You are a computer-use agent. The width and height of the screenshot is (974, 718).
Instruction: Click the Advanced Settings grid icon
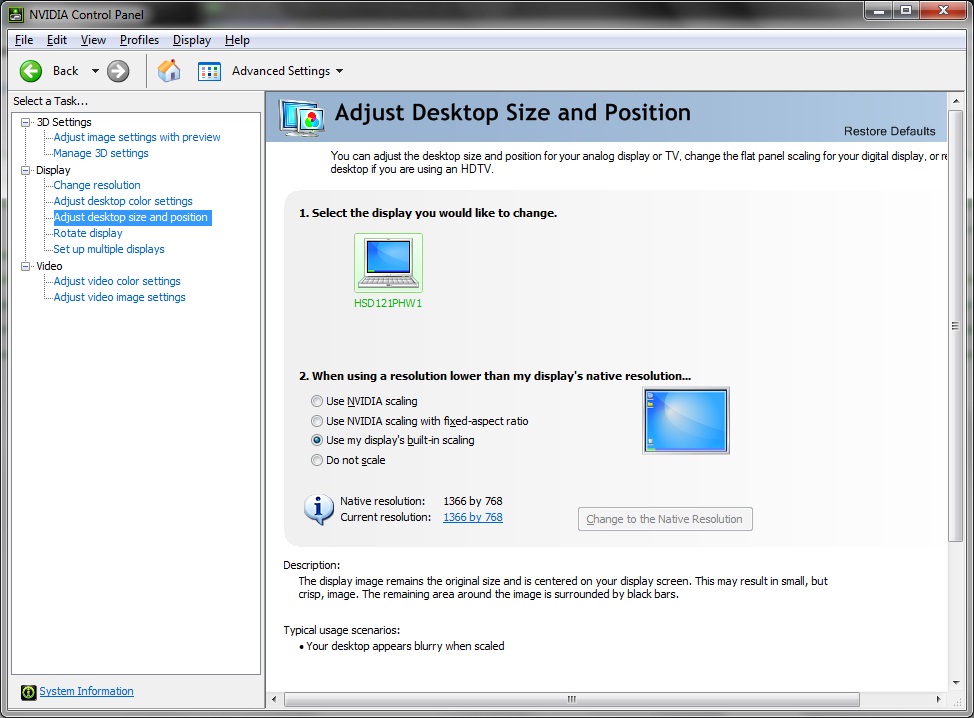point(209,71)
